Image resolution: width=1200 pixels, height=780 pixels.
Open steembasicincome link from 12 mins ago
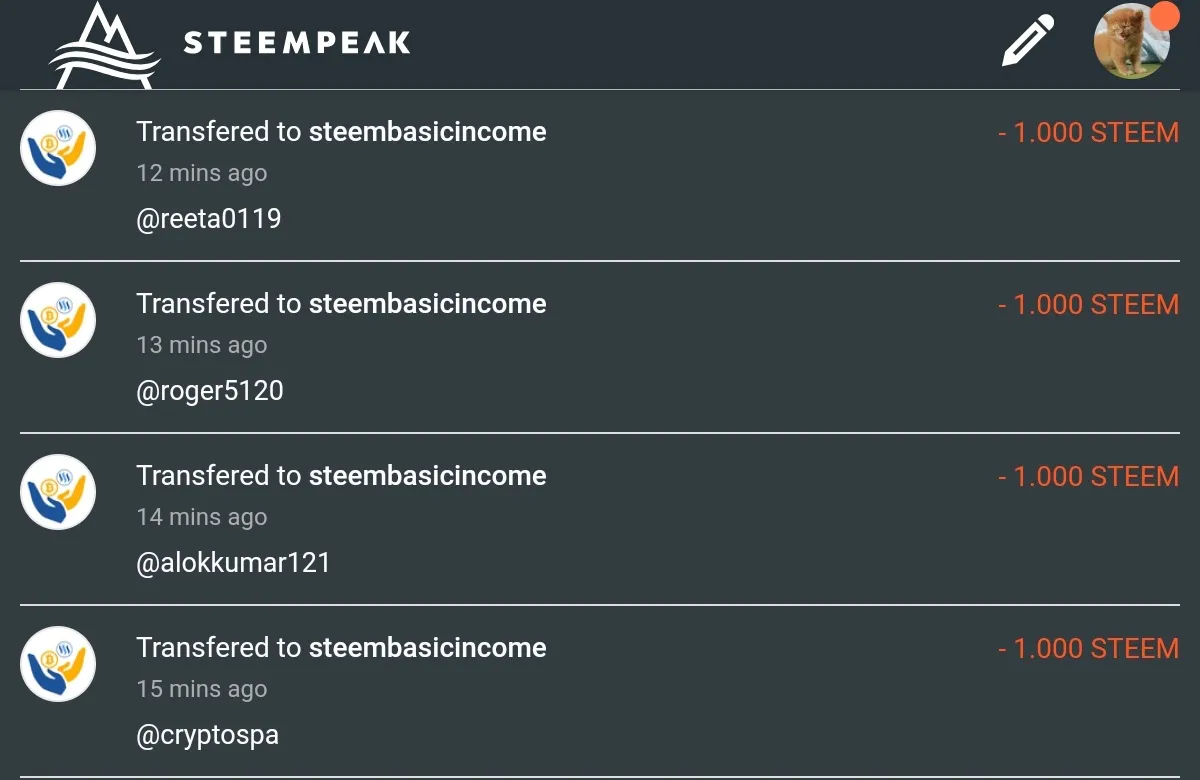[x=428, y=132]
